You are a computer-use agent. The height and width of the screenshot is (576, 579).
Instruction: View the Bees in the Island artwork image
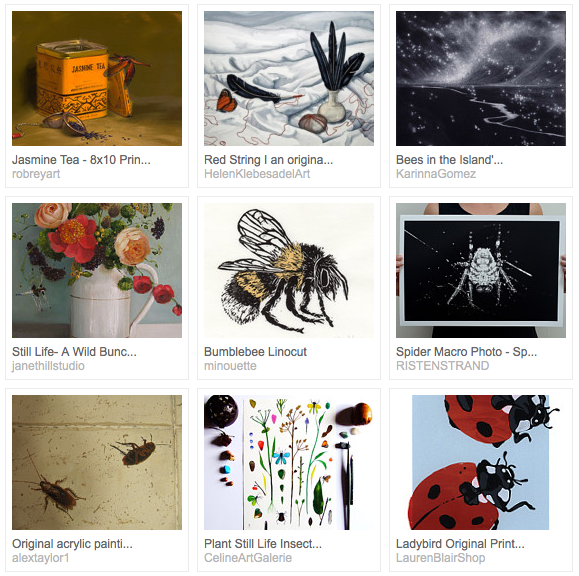(x=481, y=78)
